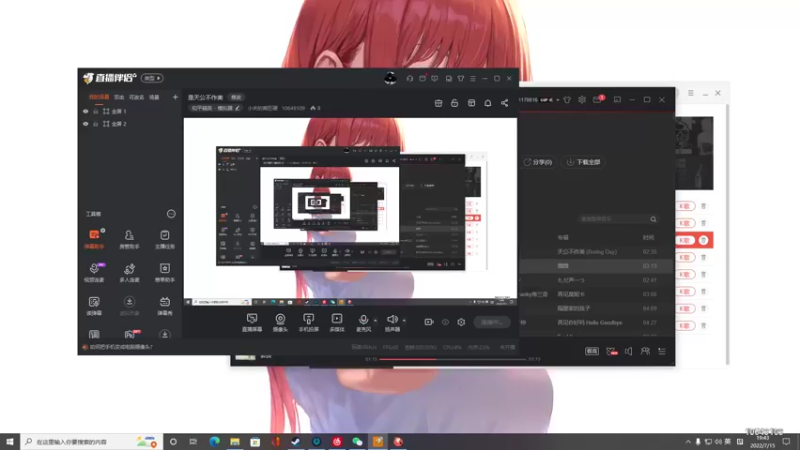Select the orange active scene tab
800x450 pixels.
click(98, 97)
